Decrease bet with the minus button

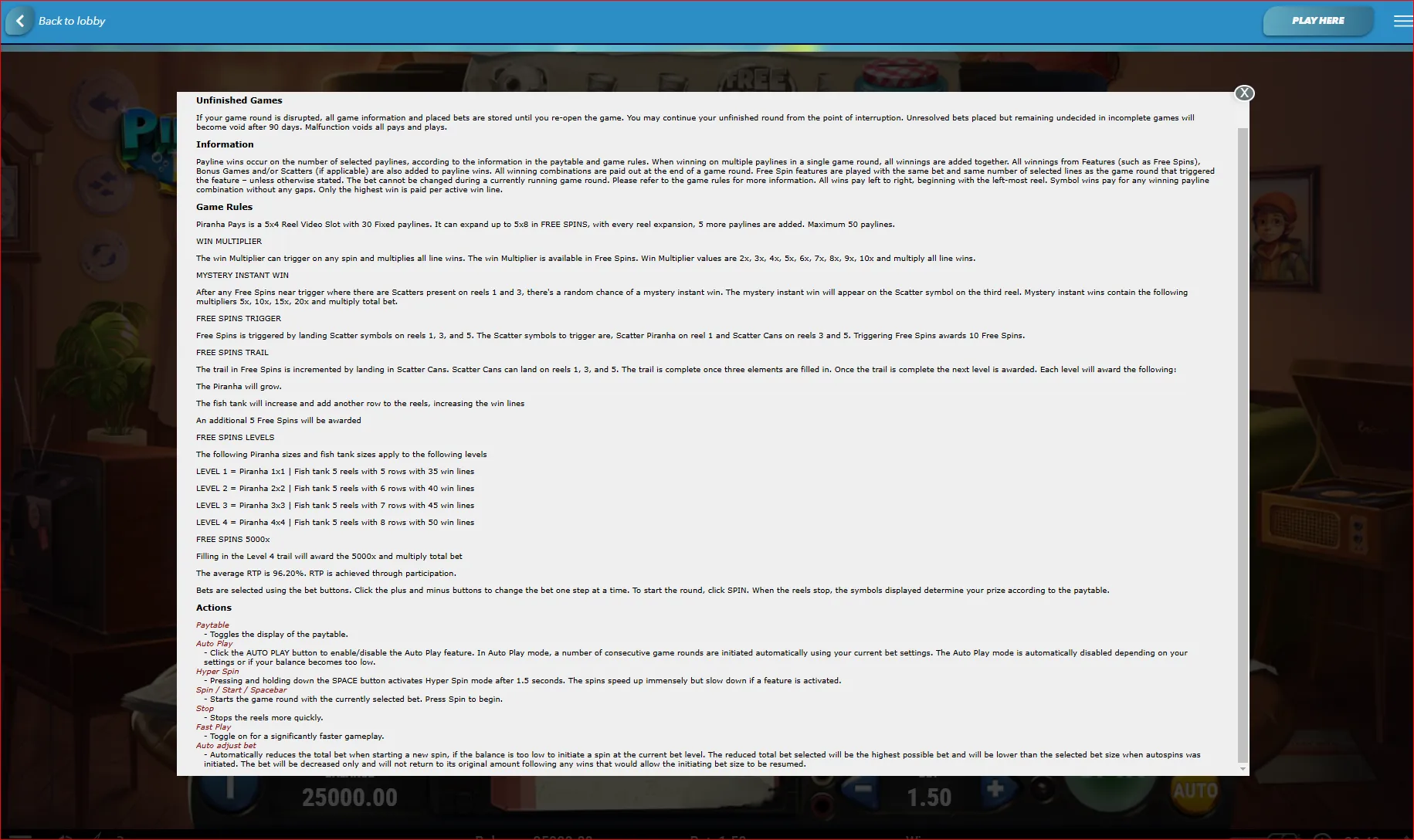tap(862, 789)
